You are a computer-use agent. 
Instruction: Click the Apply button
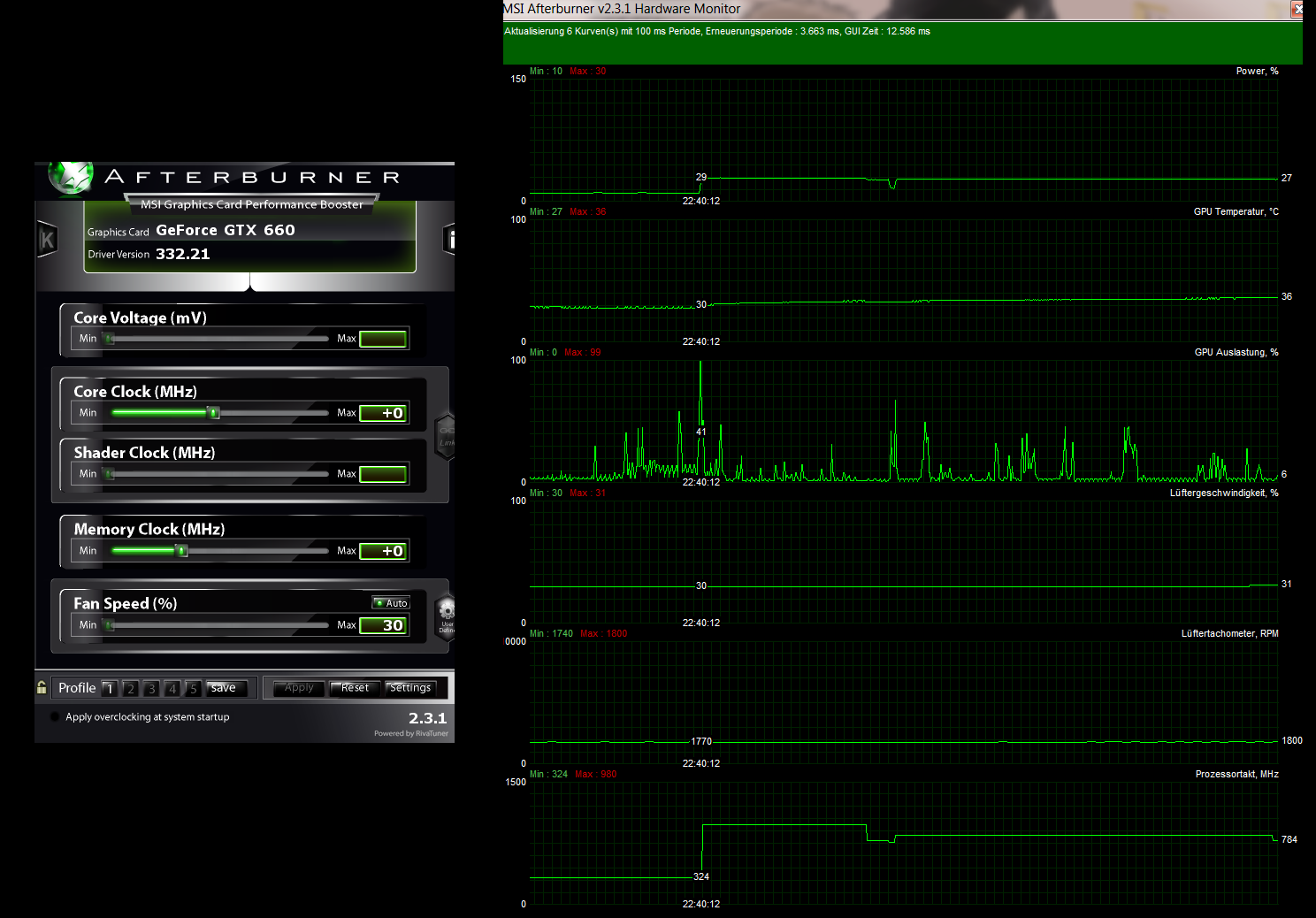point(299,688)
